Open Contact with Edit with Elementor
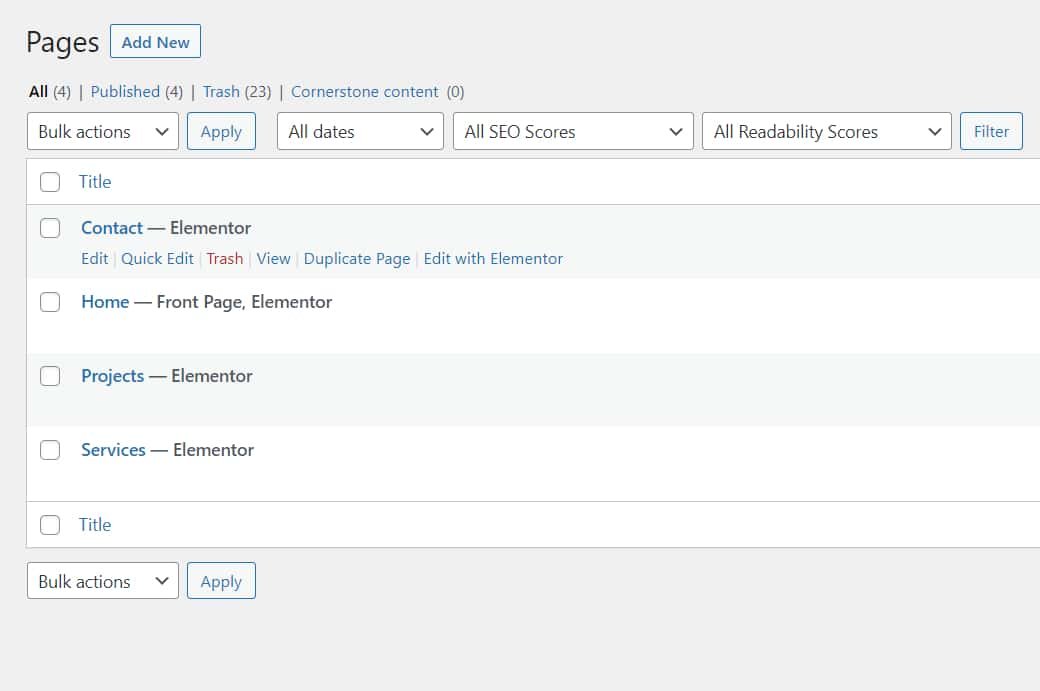This screenshot has width=1040, height=691. 493,259
